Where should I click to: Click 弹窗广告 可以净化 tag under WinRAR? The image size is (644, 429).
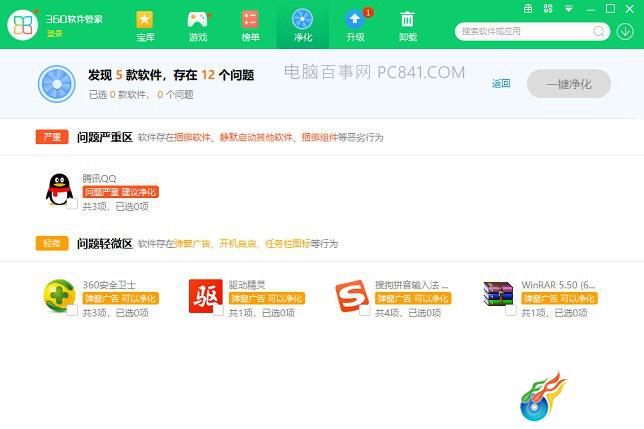coord(559,298)
